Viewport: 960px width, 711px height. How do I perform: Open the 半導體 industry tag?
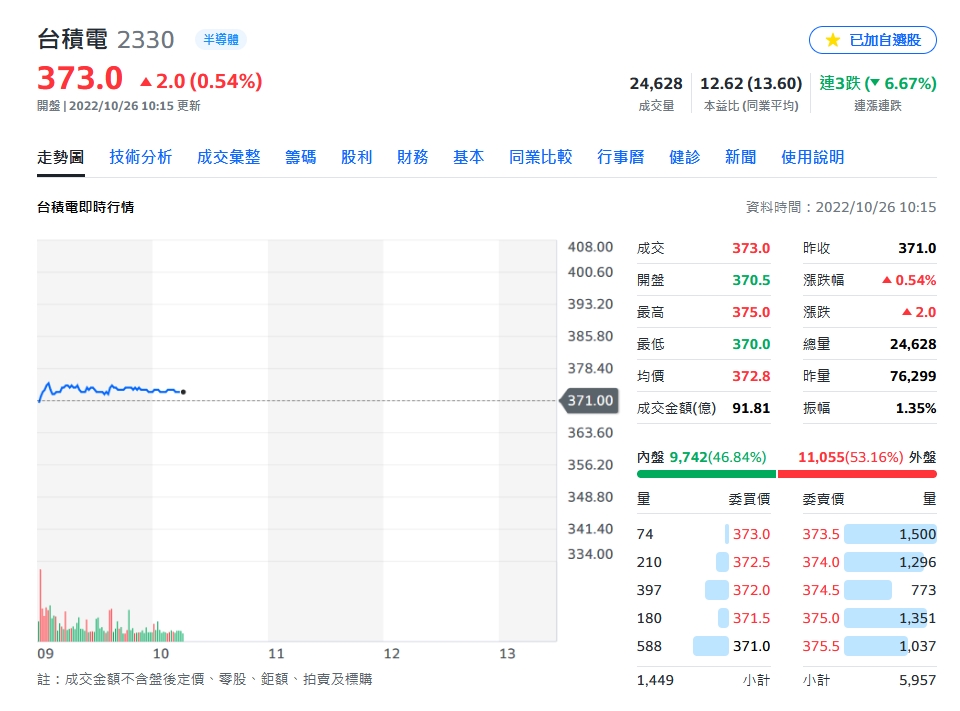[x=221, y=40]
